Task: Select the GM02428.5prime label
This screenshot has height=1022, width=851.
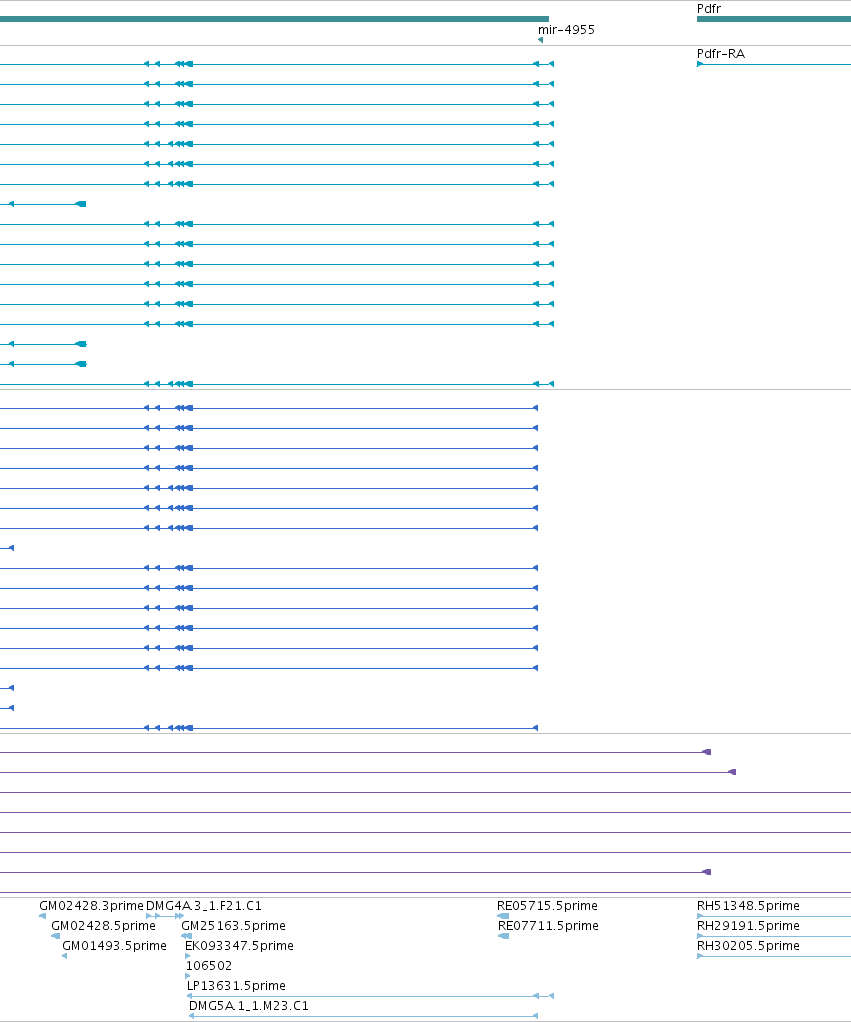Action: click(104, 926)
